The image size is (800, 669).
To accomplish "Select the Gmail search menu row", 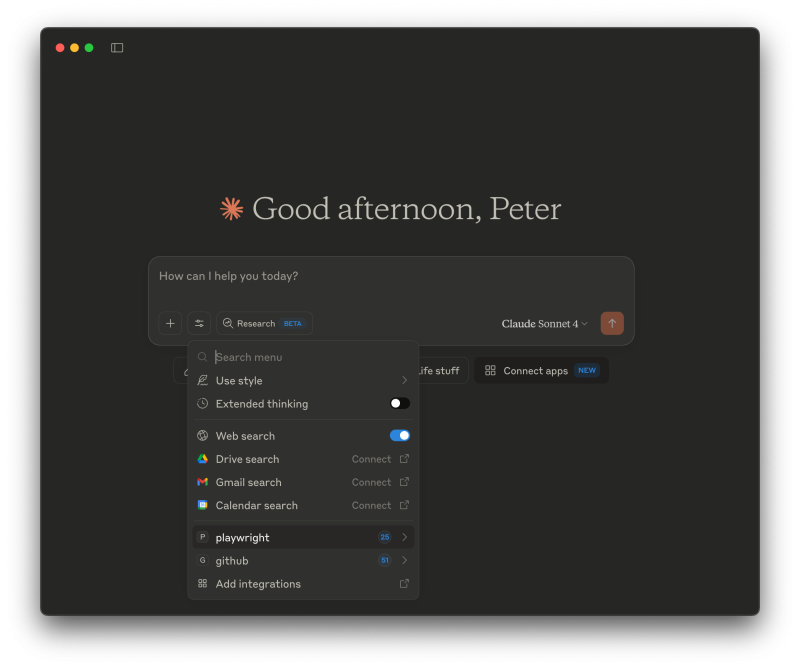I will [303, 482].
